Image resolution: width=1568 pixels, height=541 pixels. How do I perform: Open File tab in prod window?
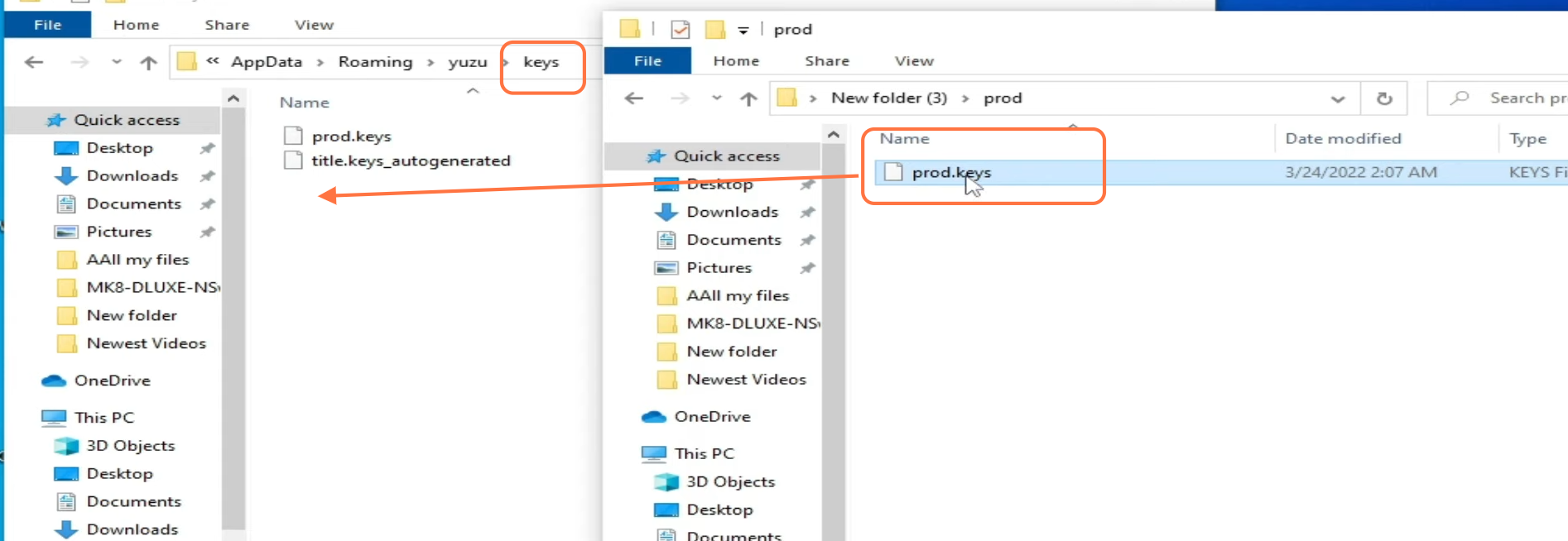click(x=647, y=61)
